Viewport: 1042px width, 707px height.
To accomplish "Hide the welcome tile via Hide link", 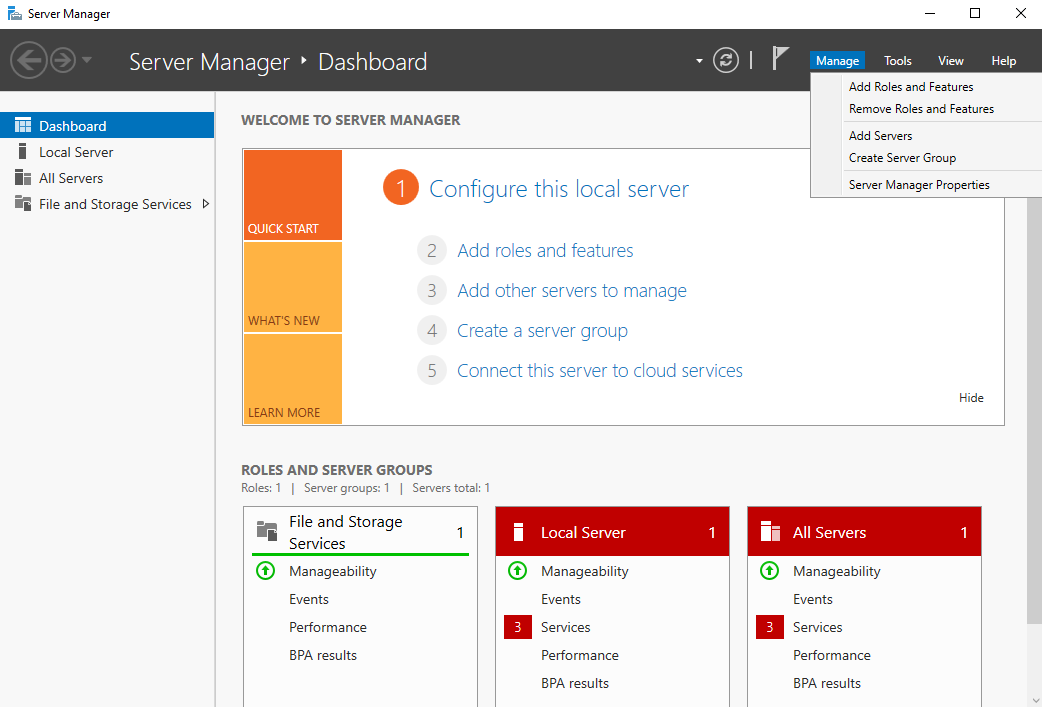I will pos(970,398).
